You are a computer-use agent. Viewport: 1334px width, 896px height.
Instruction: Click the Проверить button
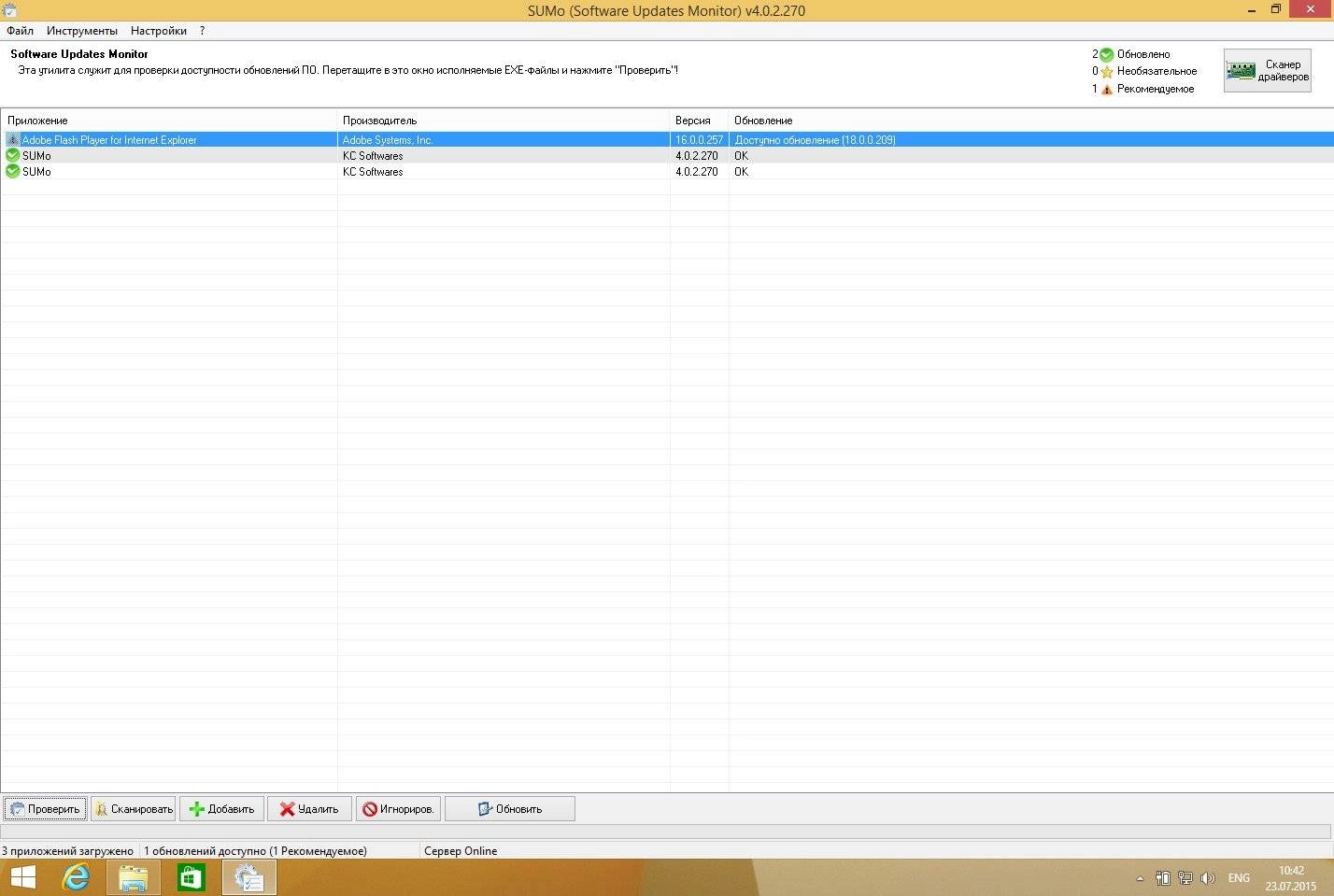46,809
